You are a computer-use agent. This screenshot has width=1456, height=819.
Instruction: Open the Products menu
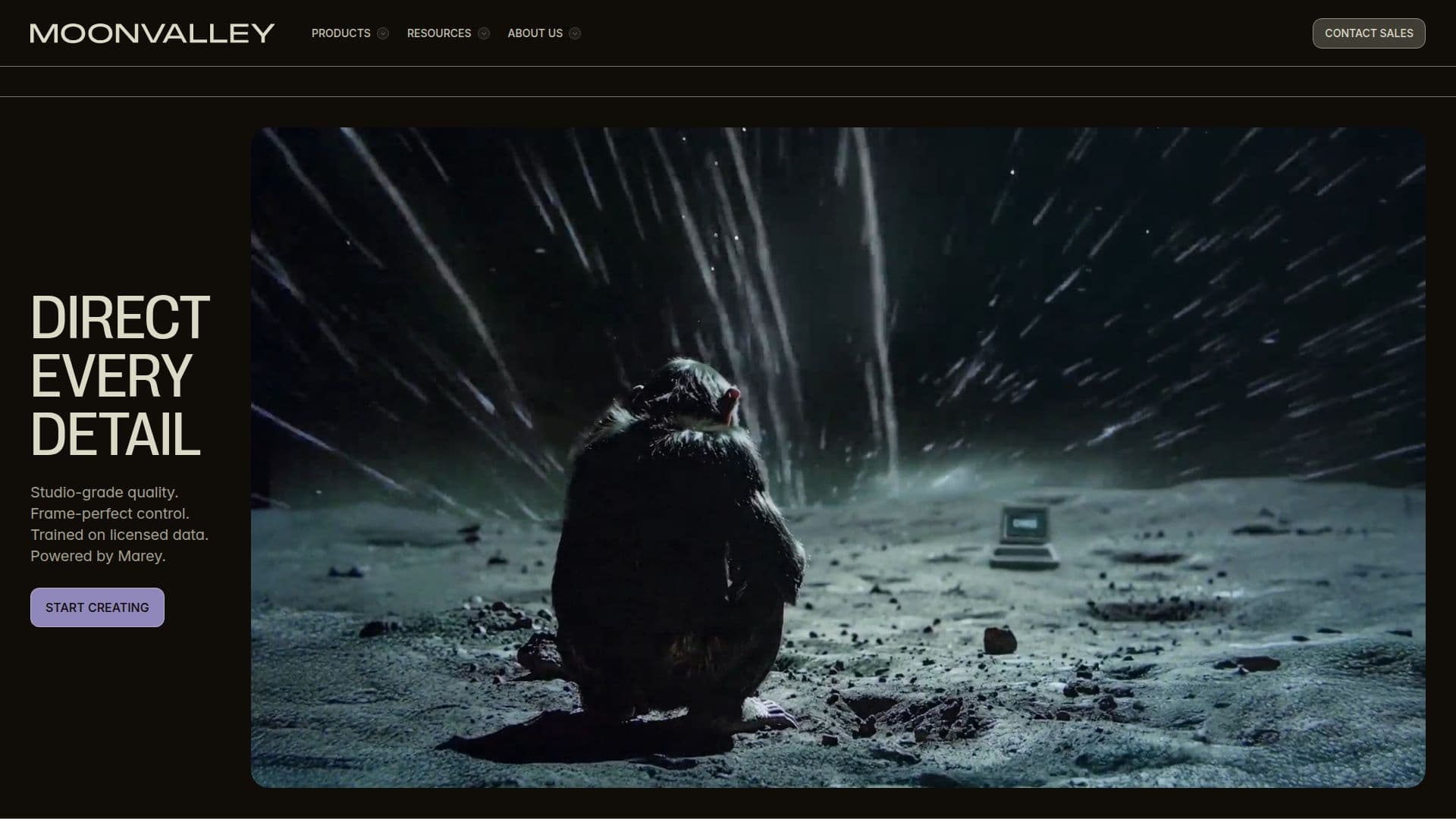(341, 33)
